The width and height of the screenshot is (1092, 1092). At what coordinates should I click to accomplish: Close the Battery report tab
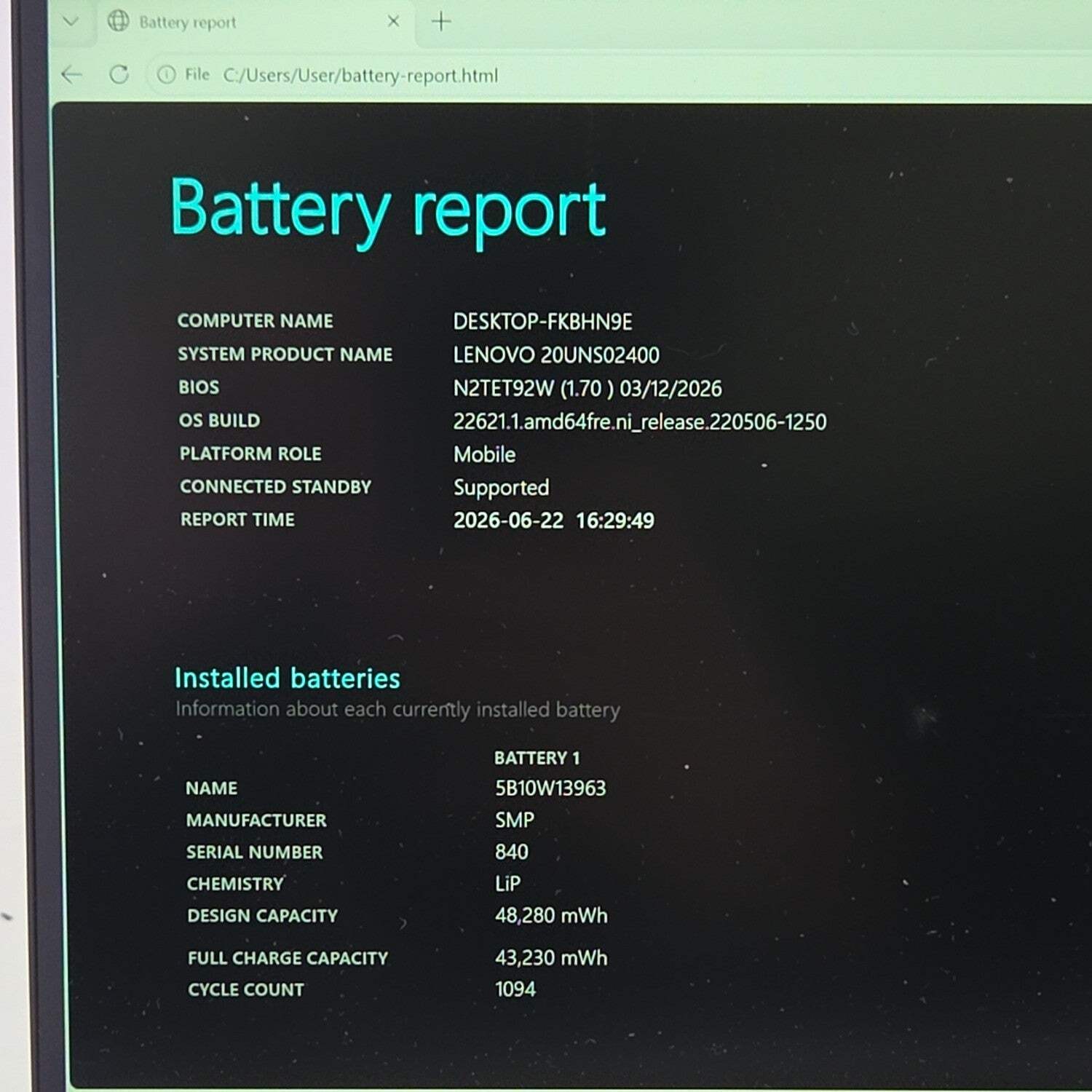[x=393, y=22]
